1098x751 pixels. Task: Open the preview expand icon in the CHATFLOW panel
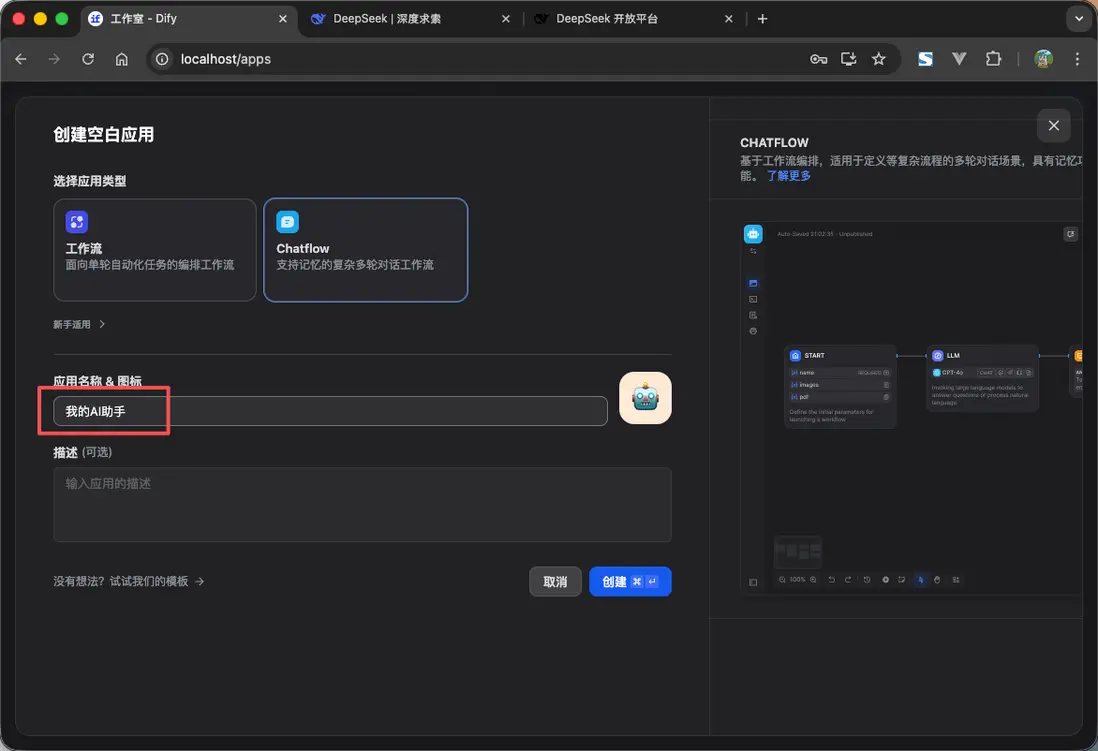[1070, 233]
